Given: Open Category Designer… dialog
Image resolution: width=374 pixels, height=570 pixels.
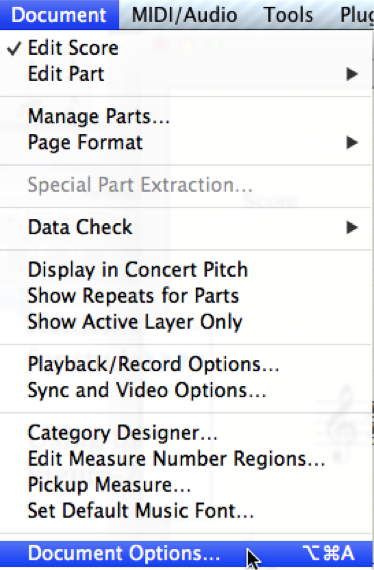Looking at the screenshot, I should point(186,433).
